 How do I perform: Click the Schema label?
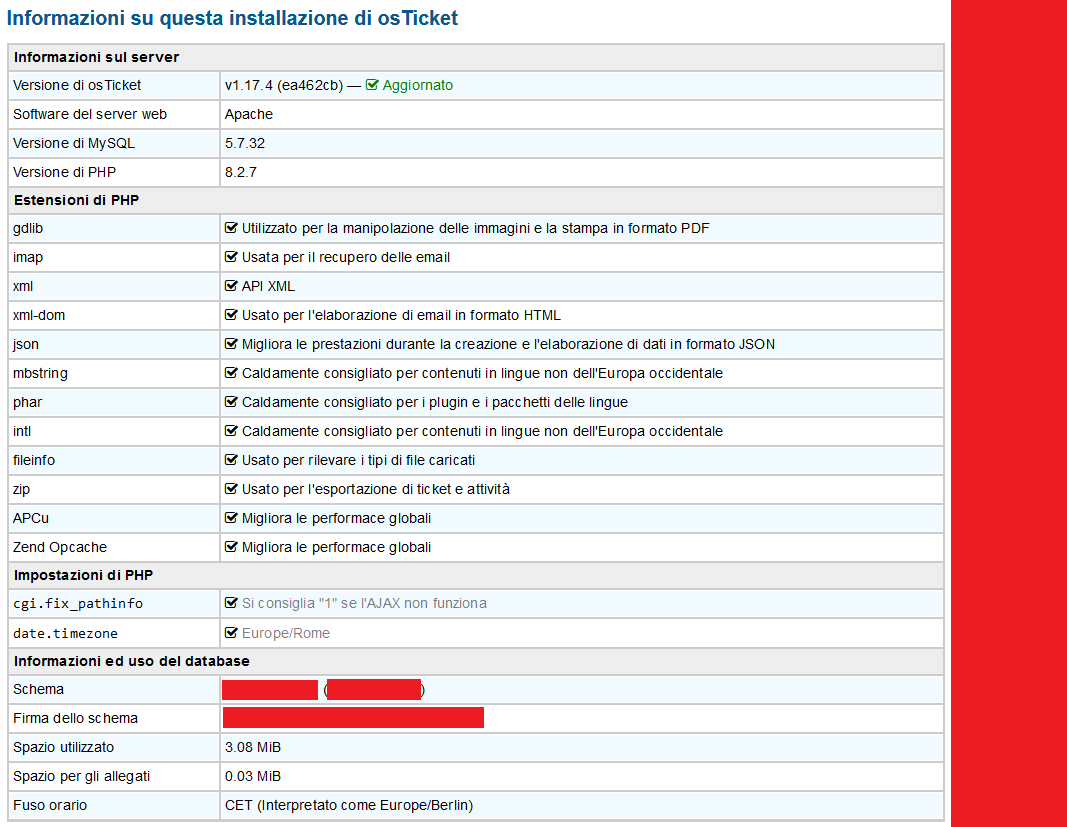pyautogui.click(x=38, y=689)
